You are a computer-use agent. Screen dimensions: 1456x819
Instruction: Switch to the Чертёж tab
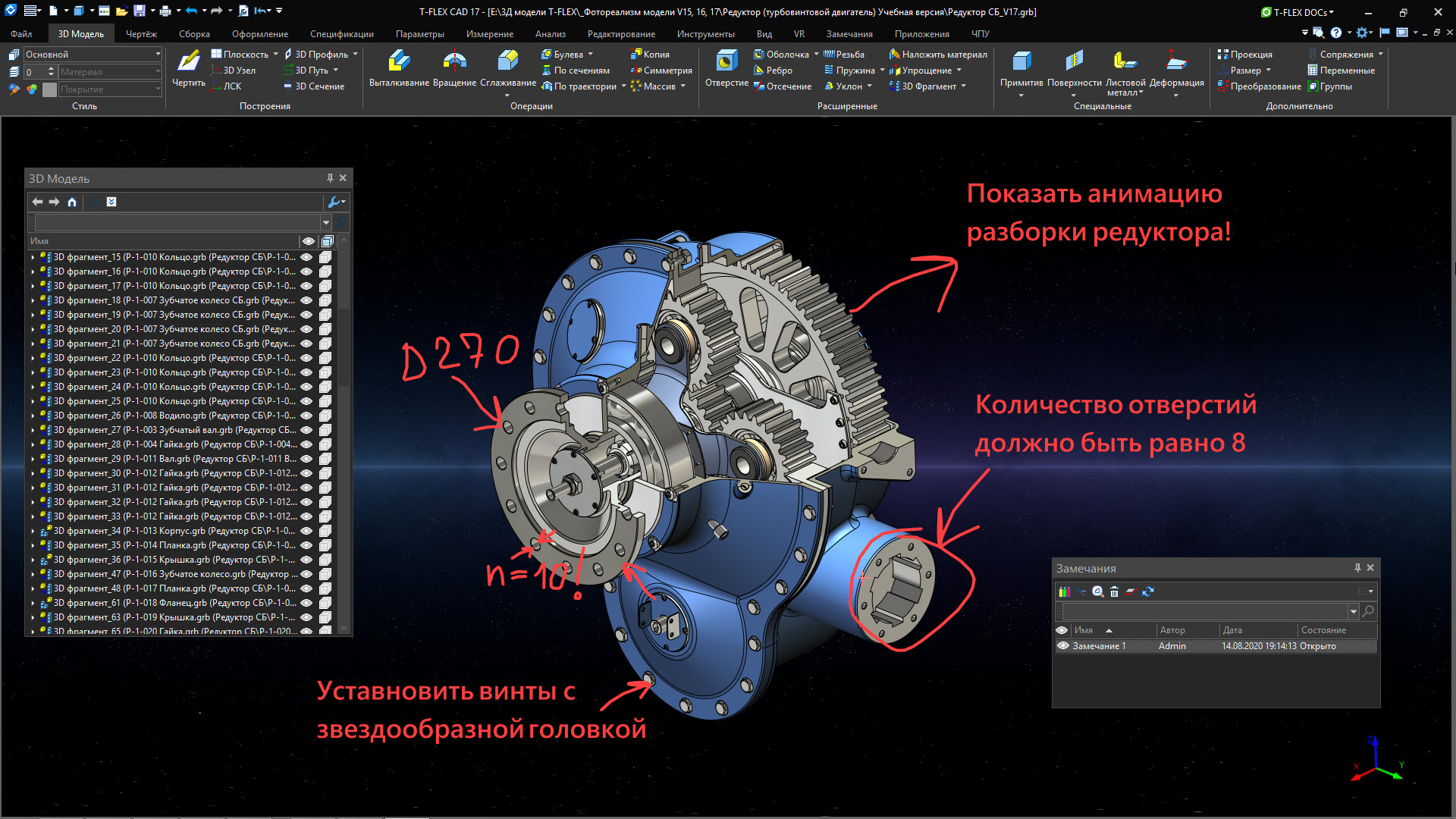point(141,34)
